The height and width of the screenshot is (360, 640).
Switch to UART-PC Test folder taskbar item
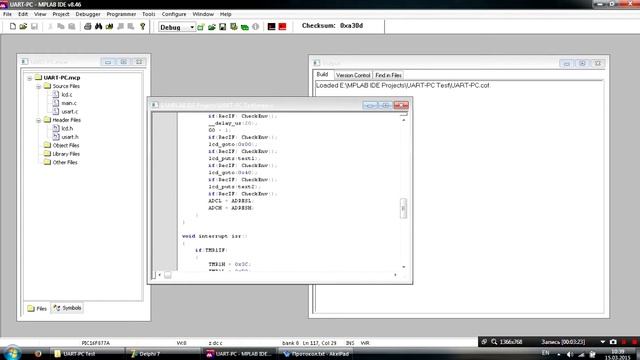tap(87, 354)
